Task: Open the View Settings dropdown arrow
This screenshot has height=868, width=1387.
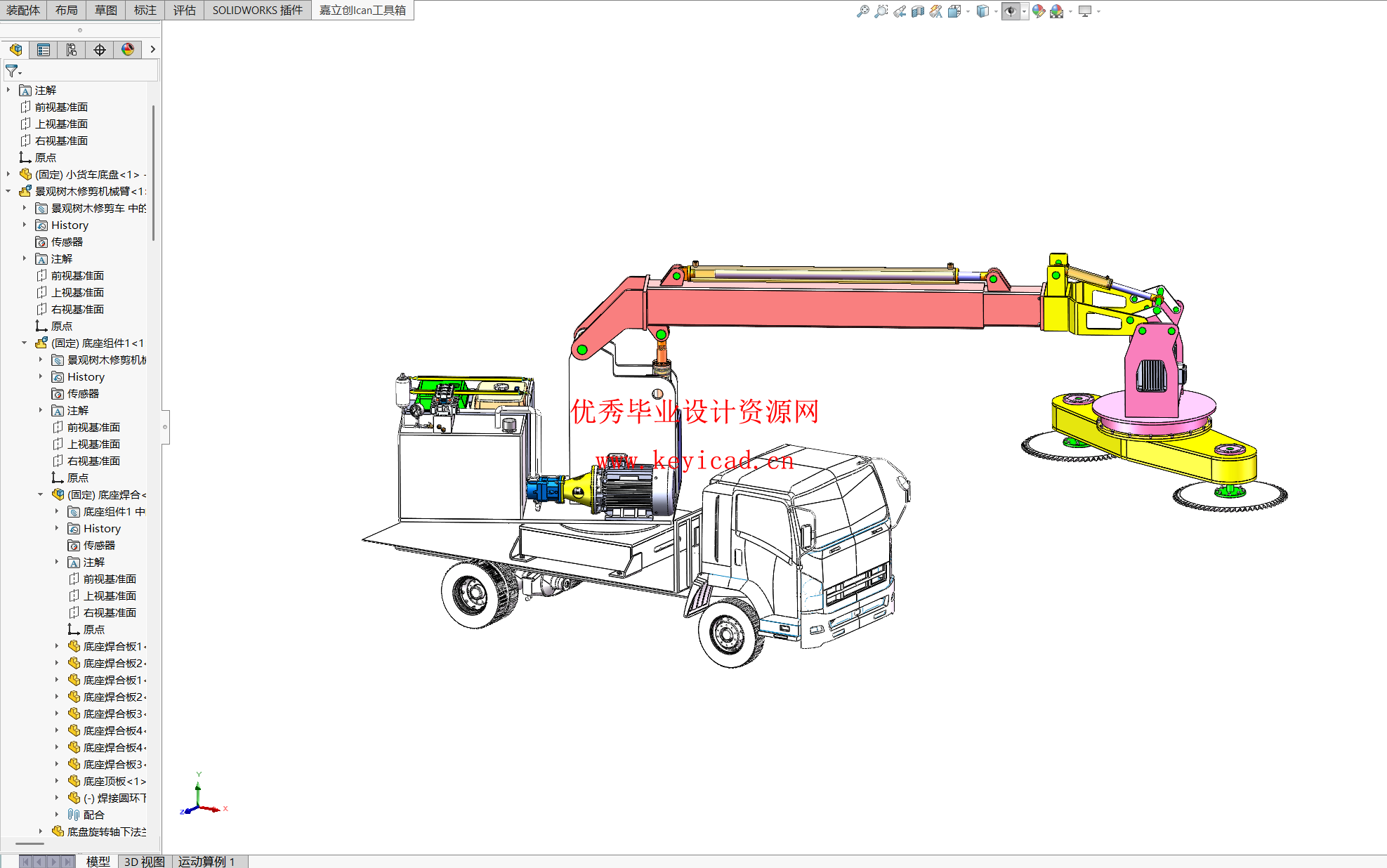Action: coord(1098,11)
